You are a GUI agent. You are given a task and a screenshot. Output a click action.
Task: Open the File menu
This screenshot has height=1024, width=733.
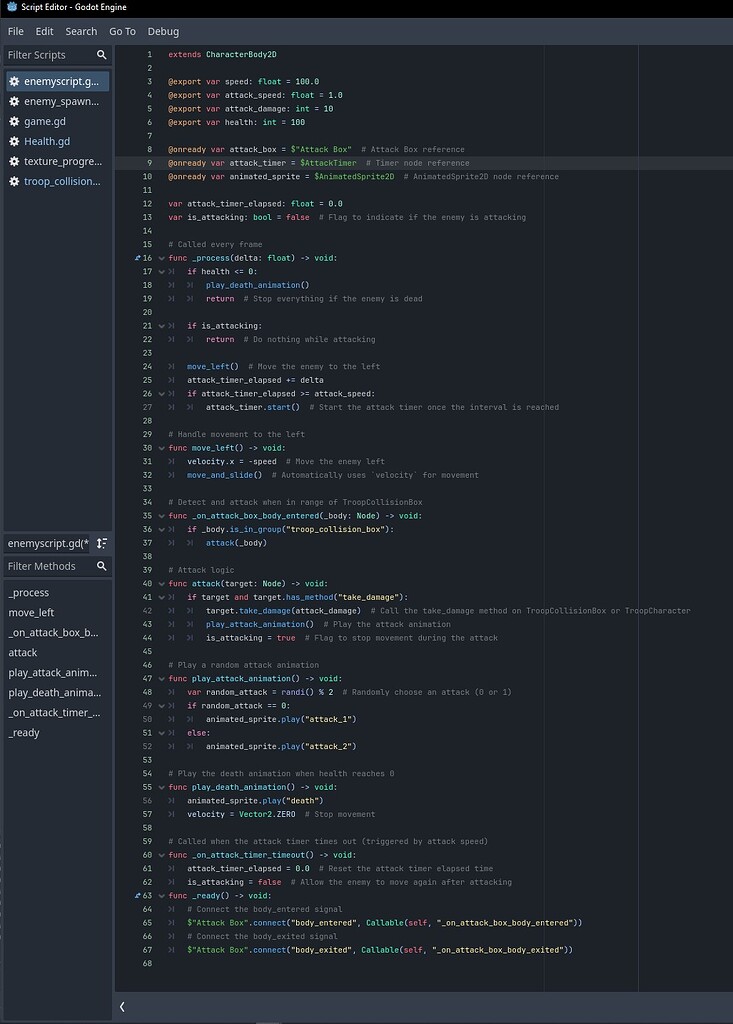tap(15, 31)
